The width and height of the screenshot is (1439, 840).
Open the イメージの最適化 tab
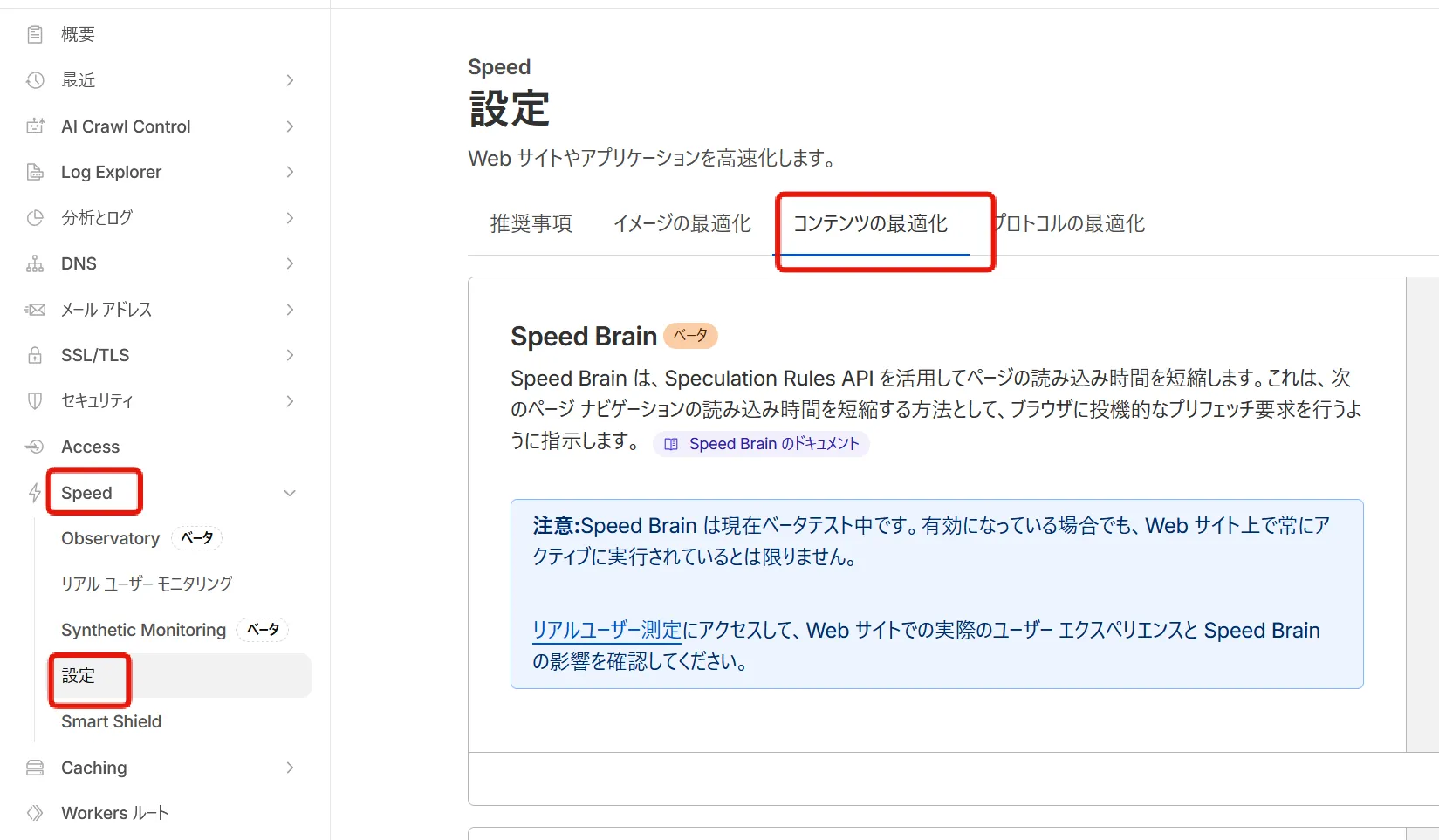682,224
